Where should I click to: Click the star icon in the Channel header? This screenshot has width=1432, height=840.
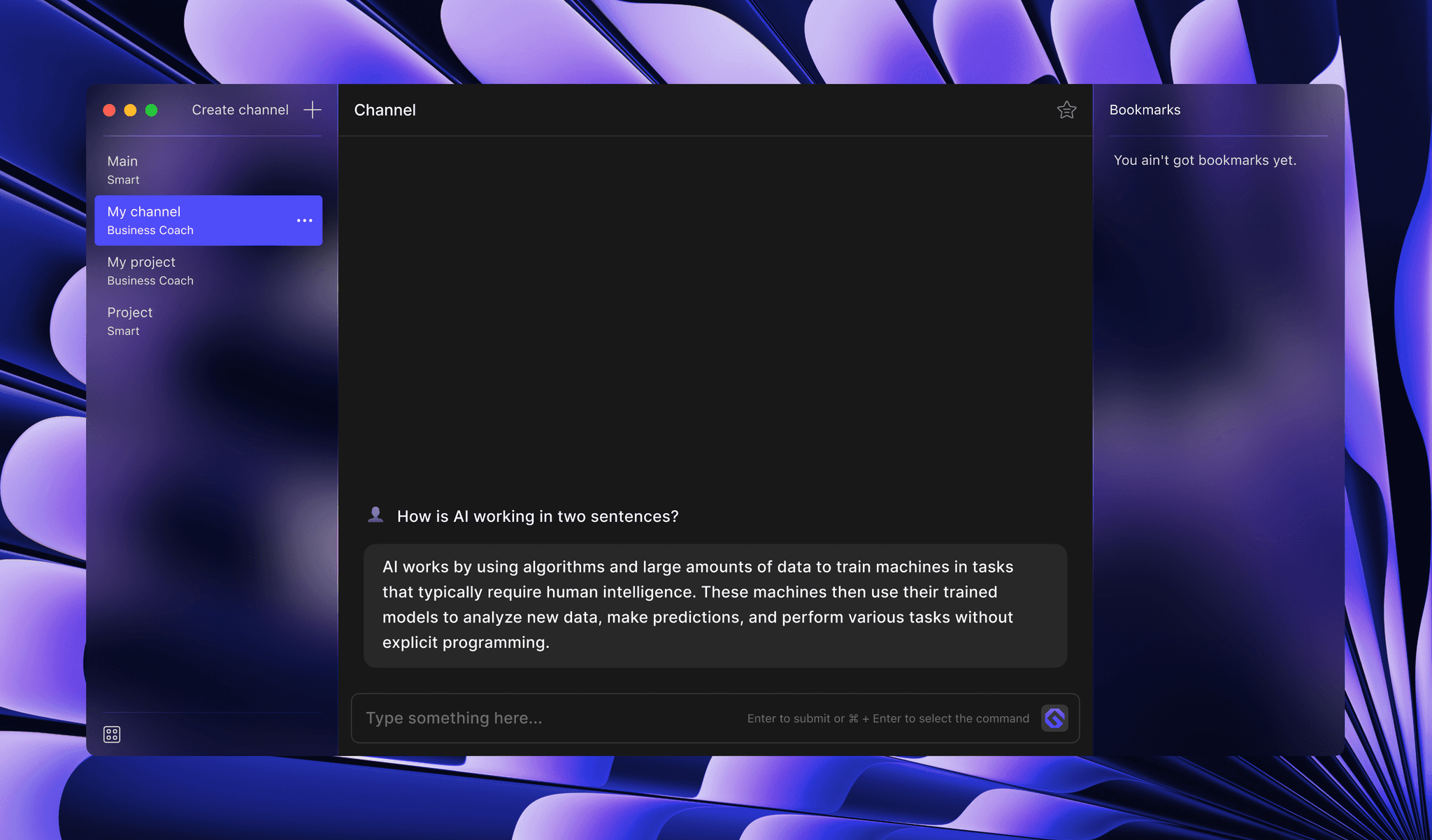(1066, 110)
